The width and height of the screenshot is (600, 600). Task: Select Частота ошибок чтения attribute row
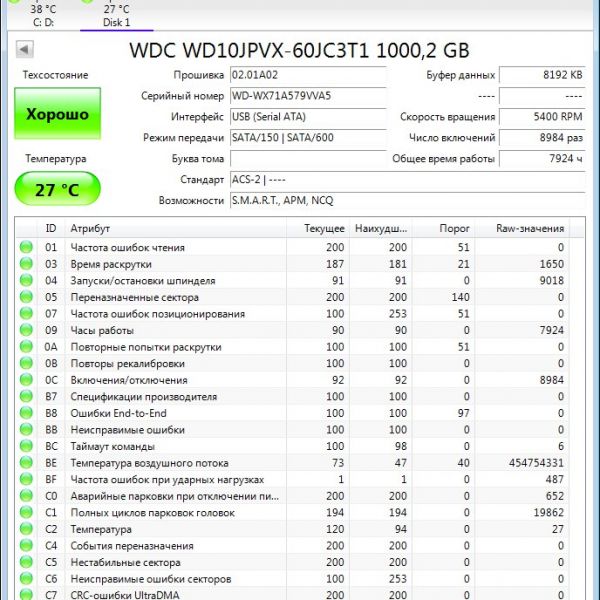coord(293,247)
